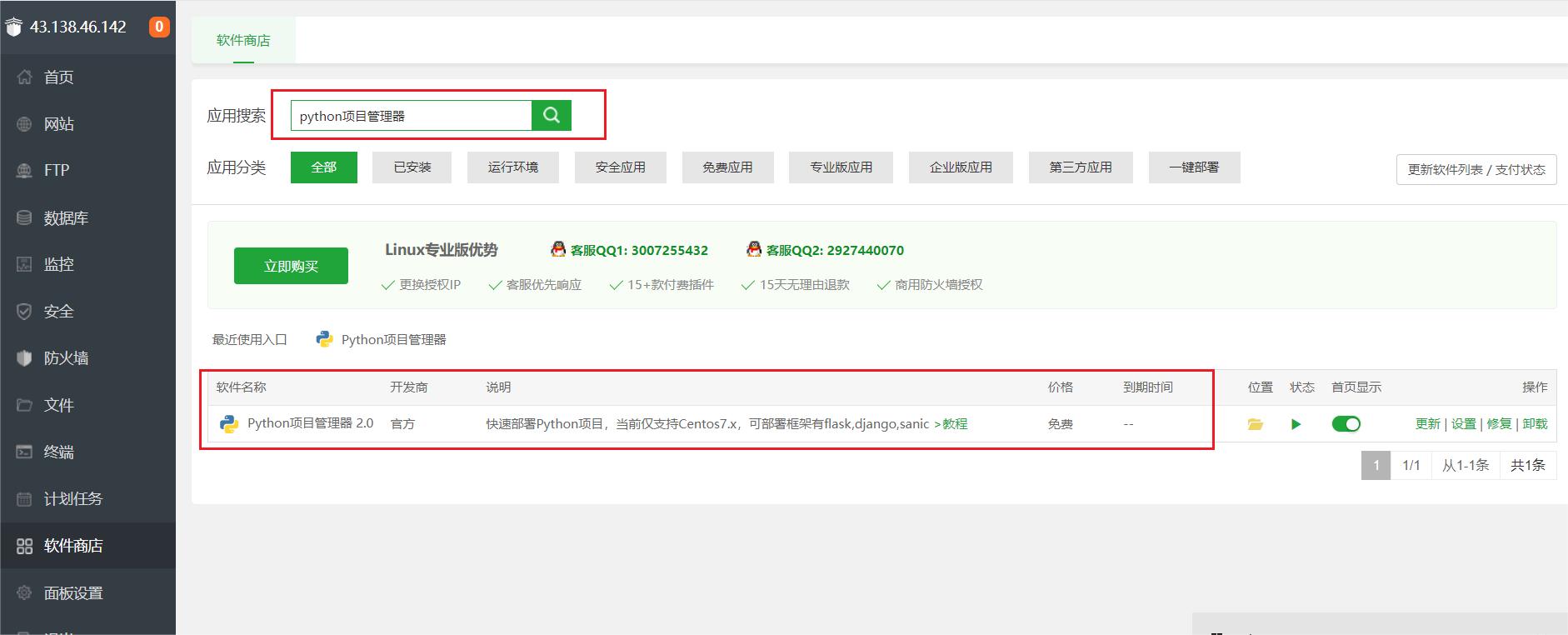Click the orange notification badge showing 0

159,27
